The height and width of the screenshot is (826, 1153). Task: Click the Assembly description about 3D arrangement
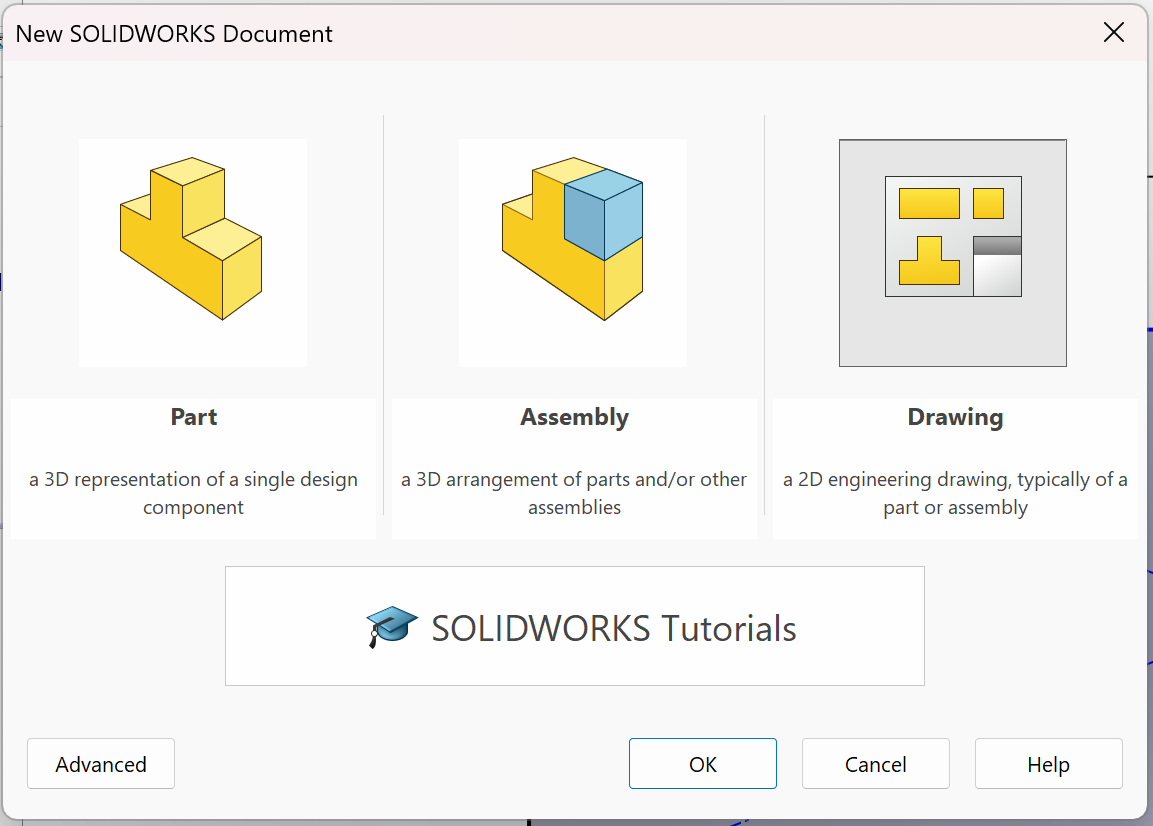click(x=574, y=493)
